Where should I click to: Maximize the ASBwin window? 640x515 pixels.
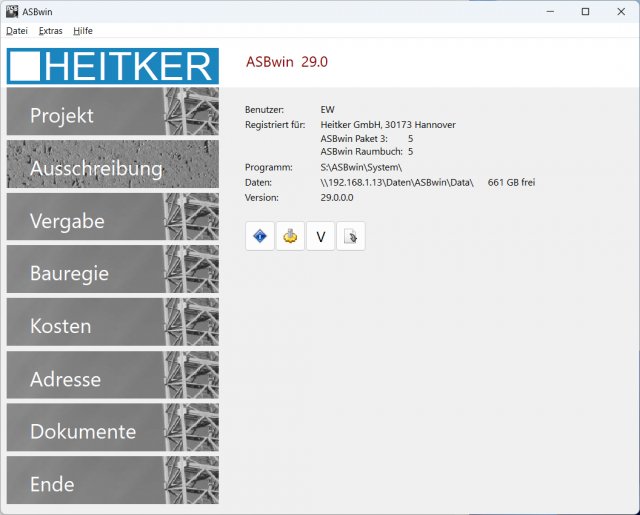pyautogui.click(x=585, y=11)
